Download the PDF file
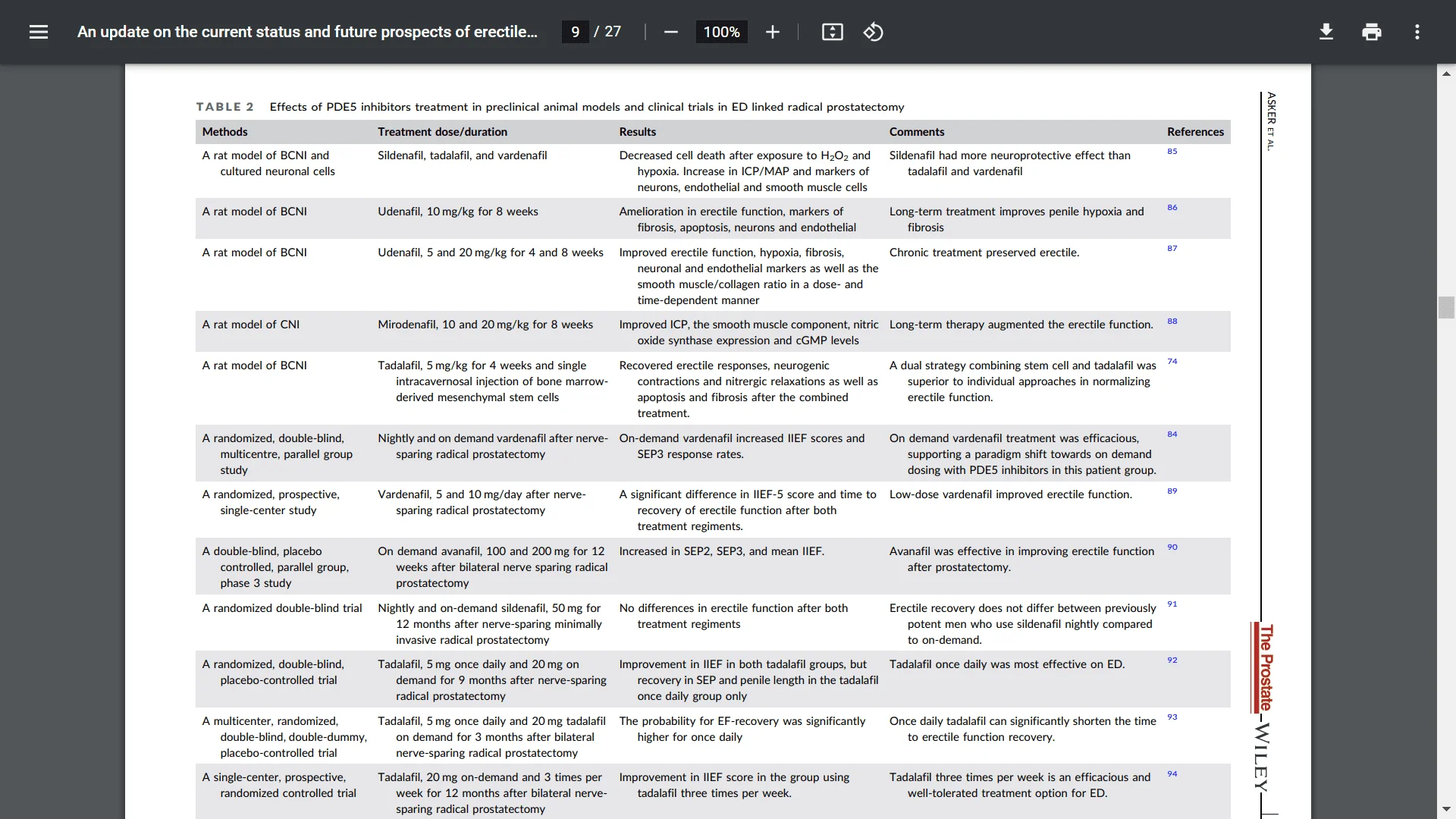Image resolution: width=1456 pixels, height=819 pixels. (1326, 32)
